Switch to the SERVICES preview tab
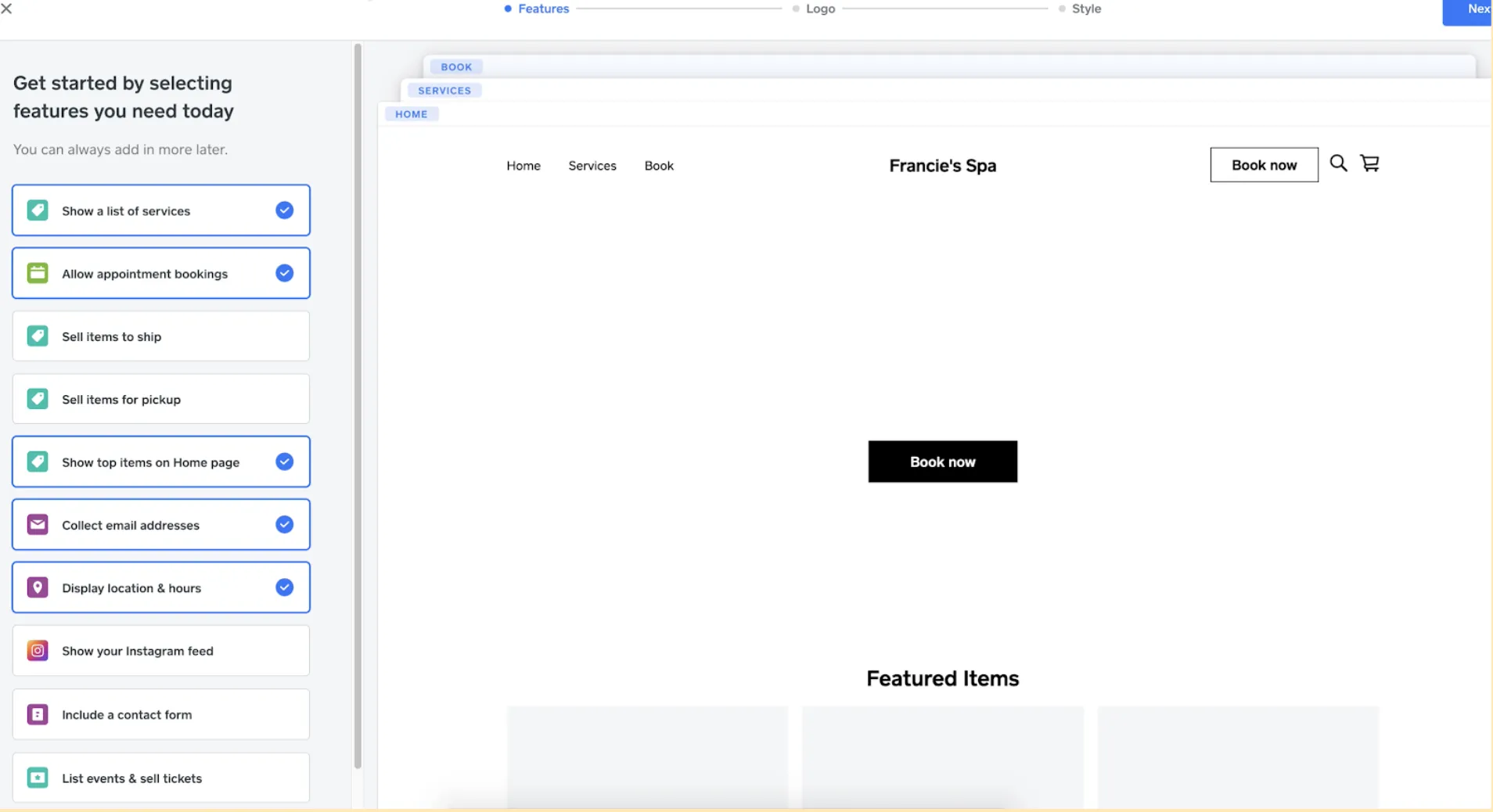Viewport: 1493px width, 812px height. pyautogui.click(x=444, y=90)
